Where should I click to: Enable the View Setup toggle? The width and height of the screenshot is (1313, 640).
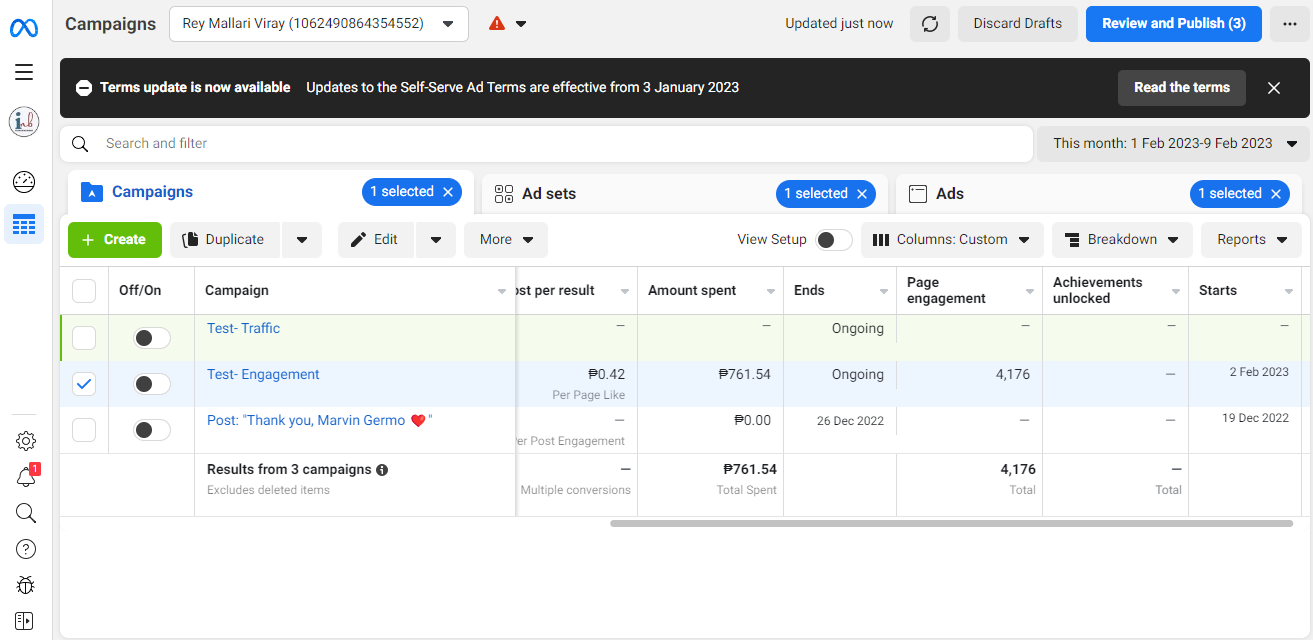(834, 240)
